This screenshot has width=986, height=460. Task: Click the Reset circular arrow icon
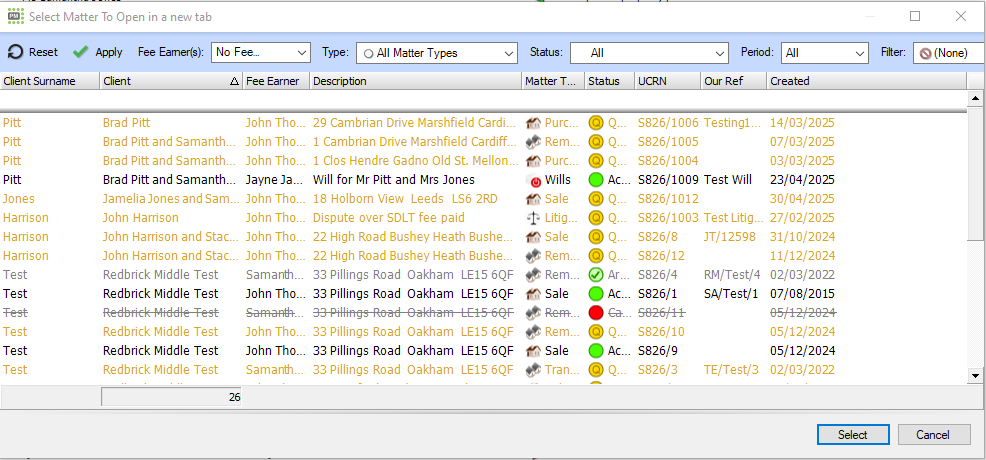(15, 52)
